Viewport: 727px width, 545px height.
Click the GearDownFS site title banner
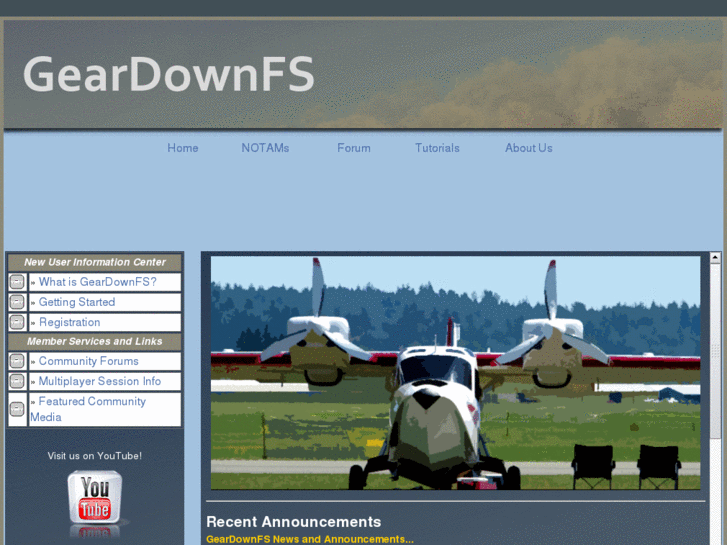[x=169, y=74]
